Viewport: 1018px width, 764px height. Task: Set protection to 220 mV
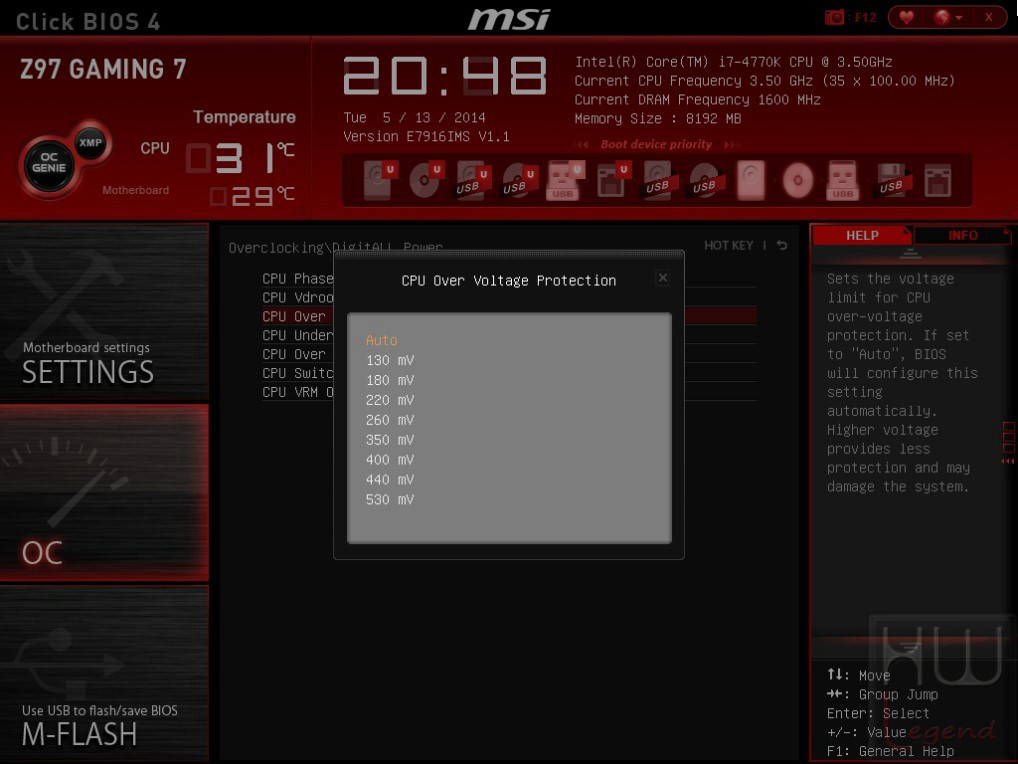coord(390,400)
